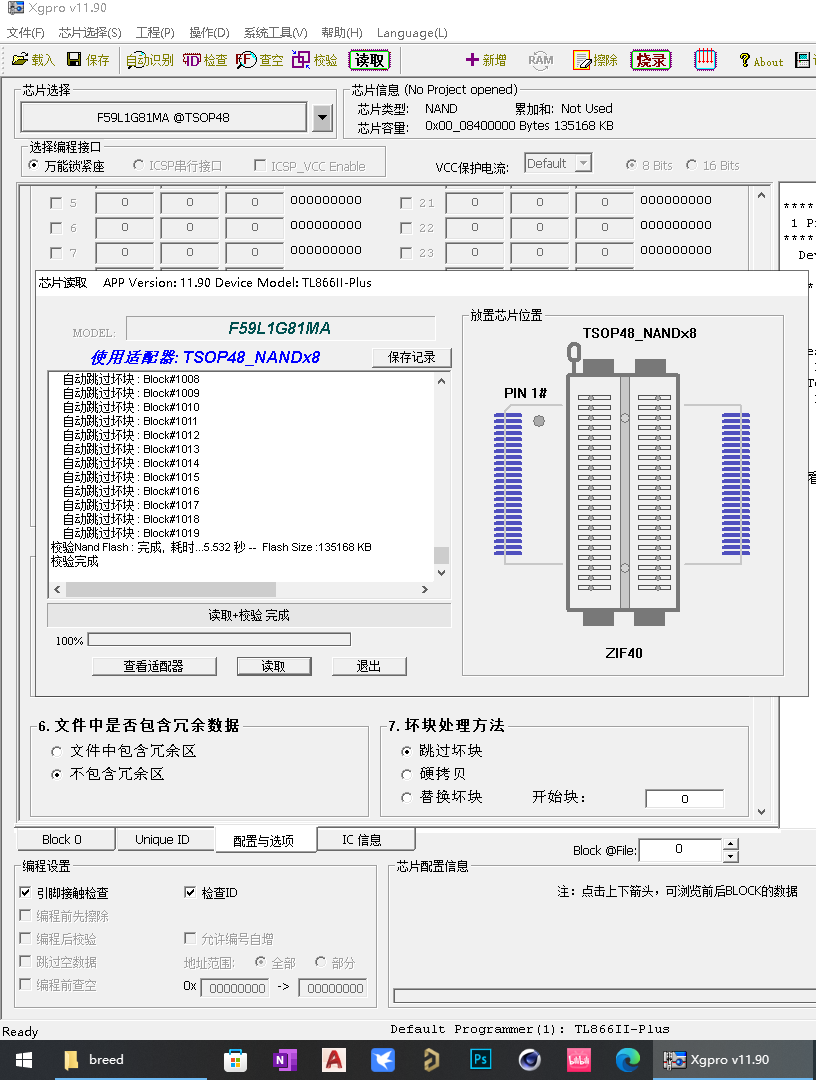Screen dimensions: 816x1080
Task: Click the 查空 blank check icon
Action: point(260,60)
